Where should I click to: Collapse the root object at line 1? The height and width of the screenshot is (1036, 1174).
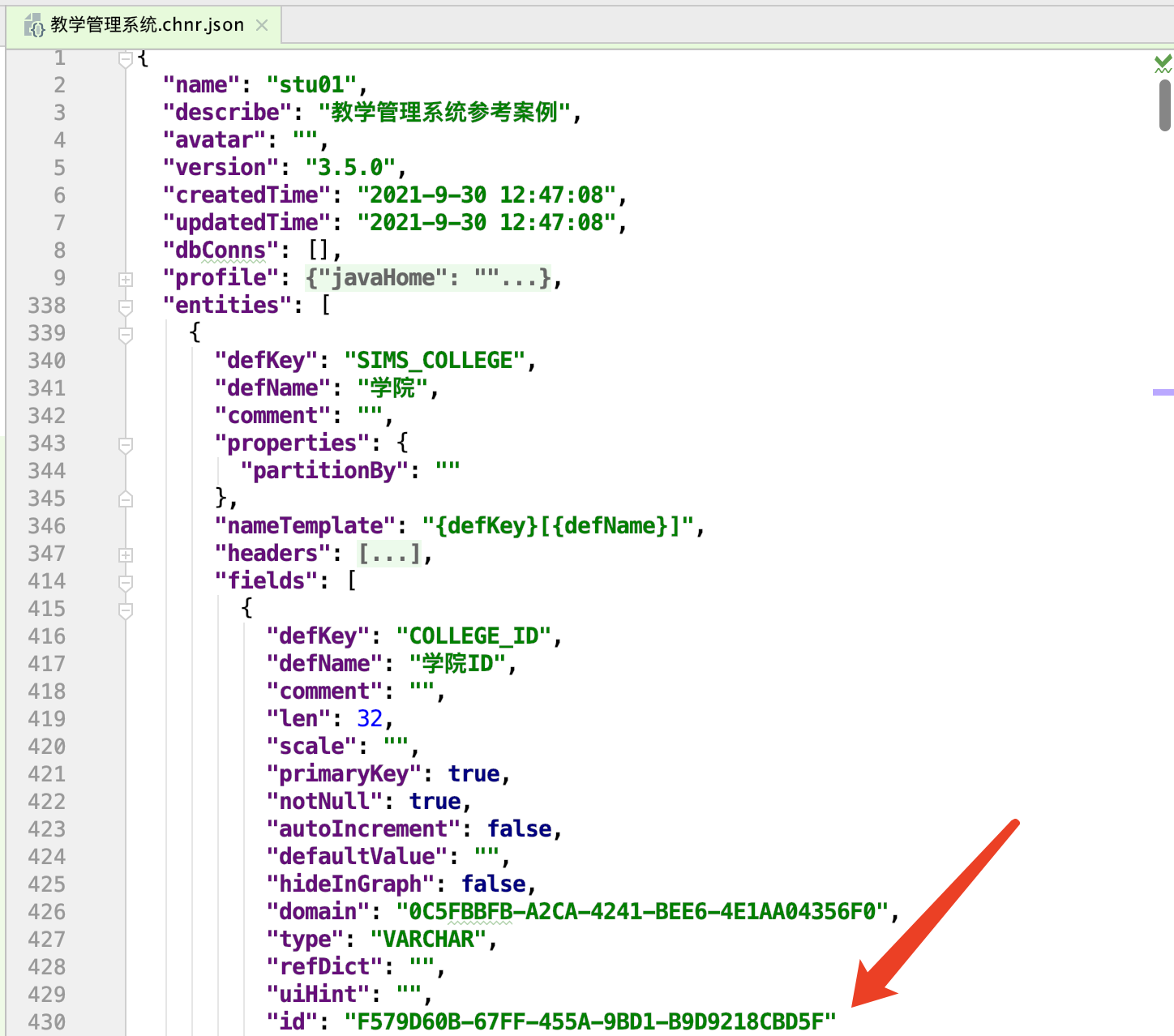coord(126,59)
